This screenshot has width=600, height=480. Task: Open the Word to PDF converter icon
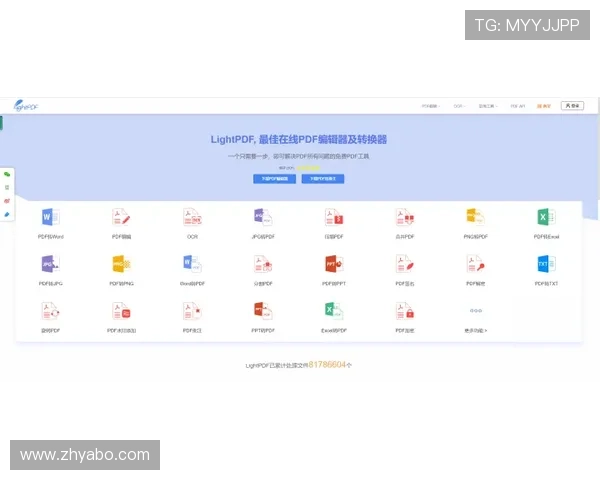(x=192, y=264)
